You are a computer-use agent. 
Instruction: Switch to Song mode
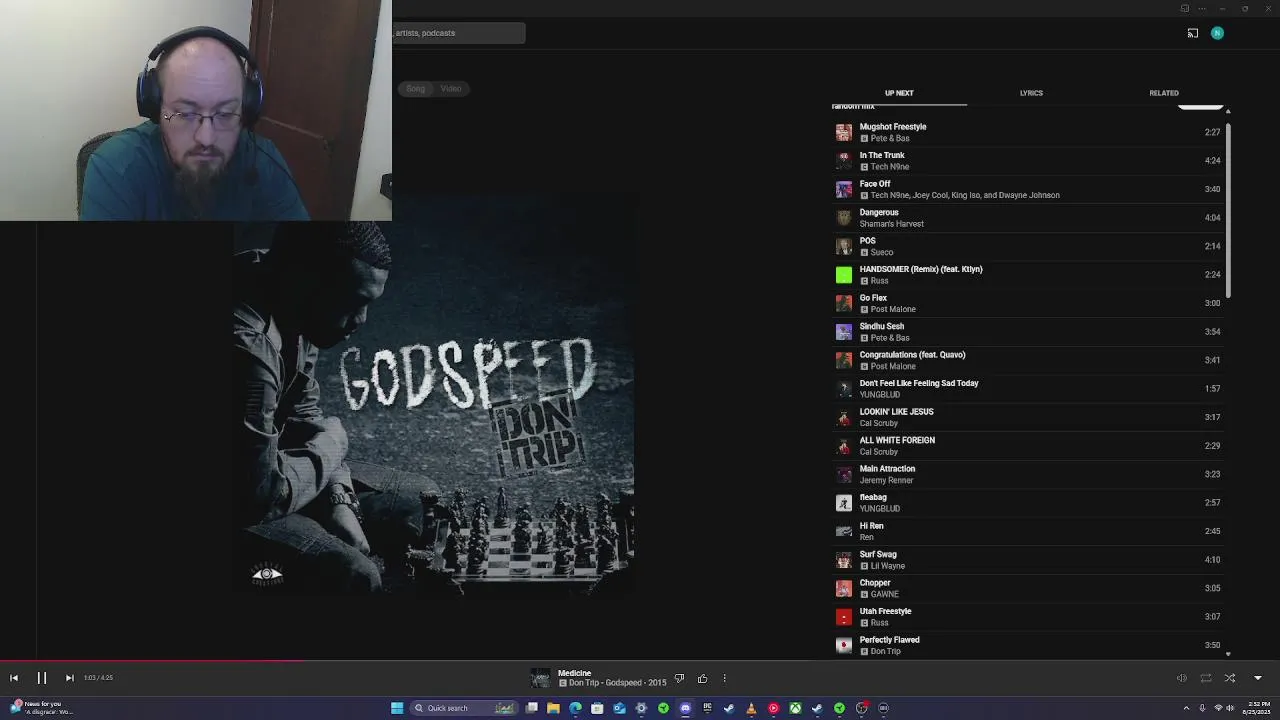pyautogui.click(x=415, y=88)
